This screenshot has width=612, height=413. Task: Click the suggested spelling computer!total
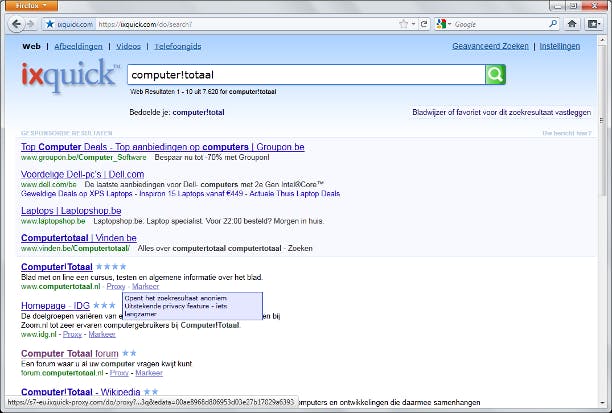[198, 112]
